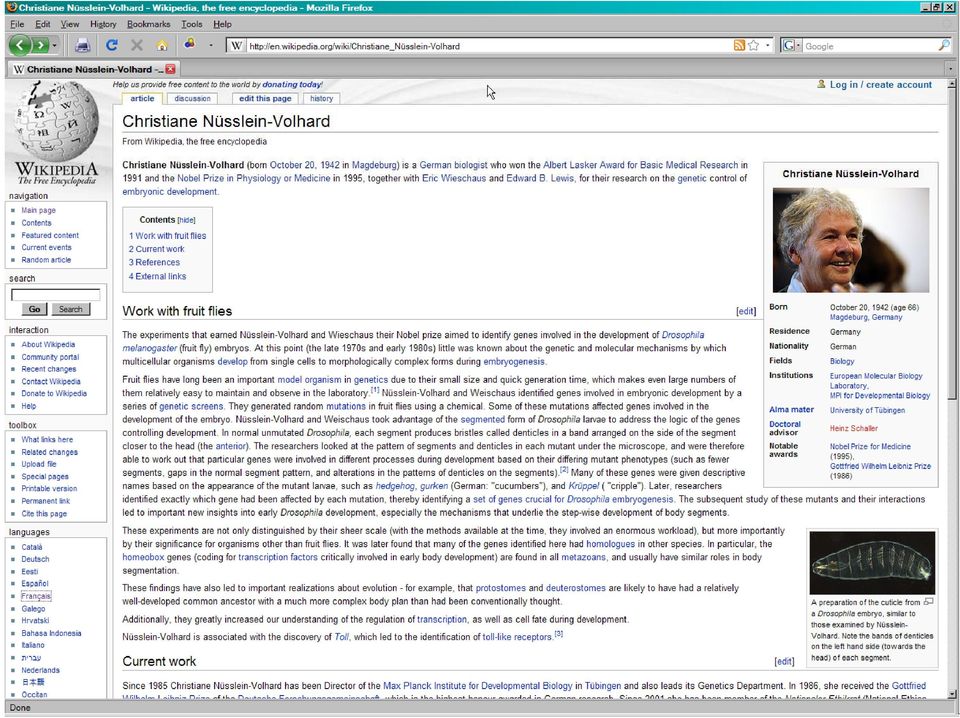Open the Edit menu
The image size is (960, 718).
[x=42, y=24]
